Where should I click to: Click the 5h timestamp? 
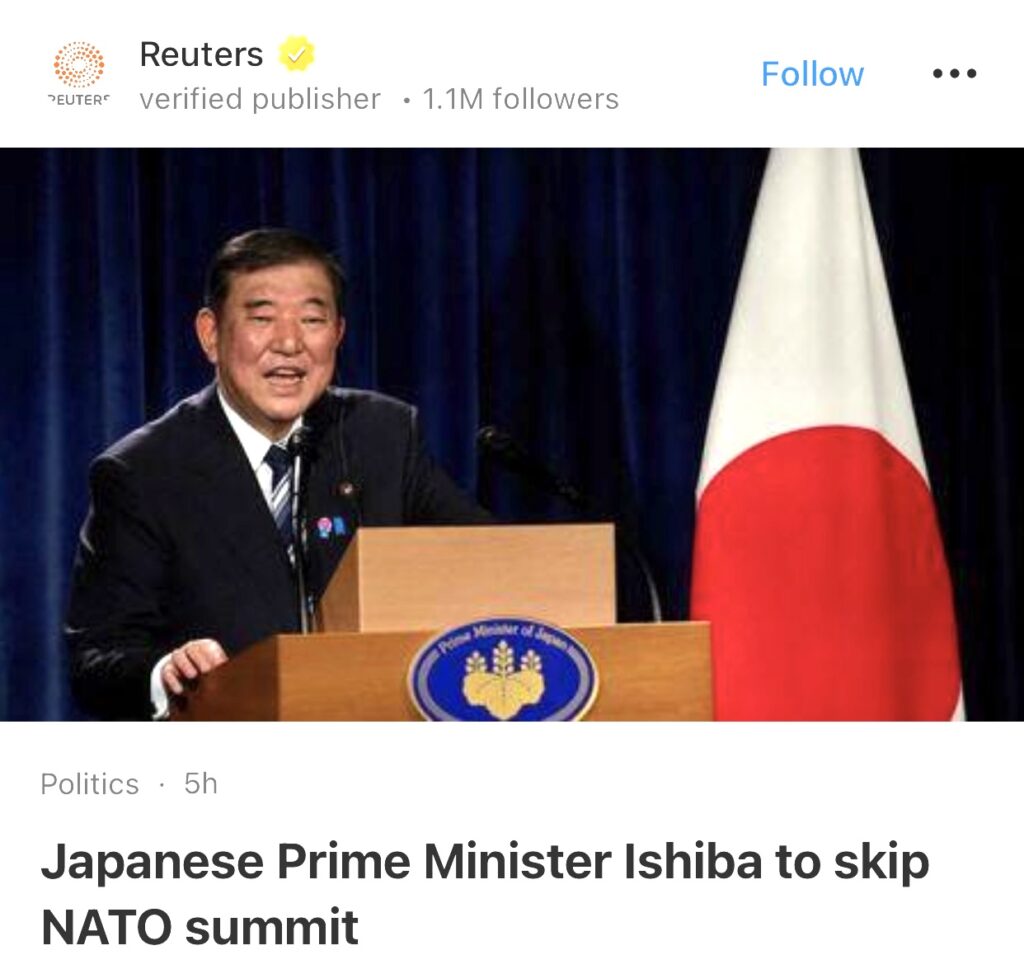(x=200, y=784)
